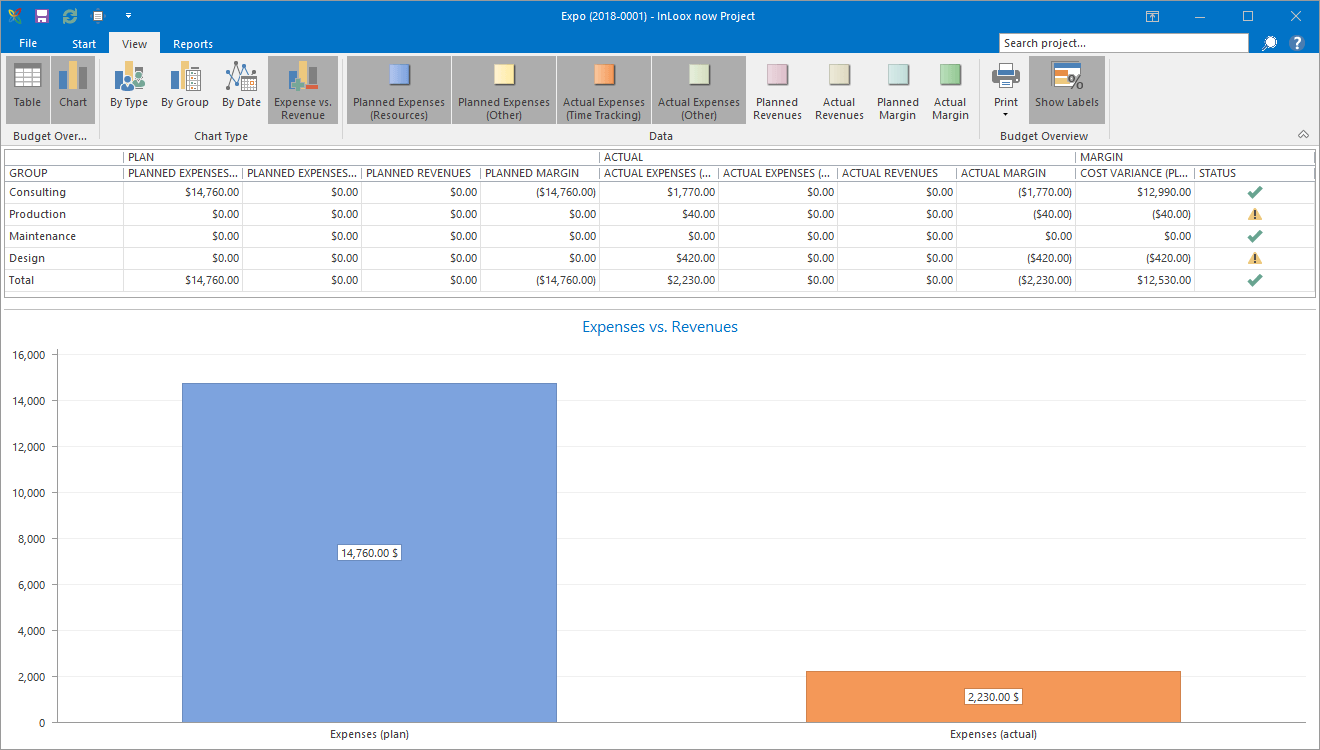
Task: Click Design actual expenses $420.00 cell
Action: tap(659, 258)
